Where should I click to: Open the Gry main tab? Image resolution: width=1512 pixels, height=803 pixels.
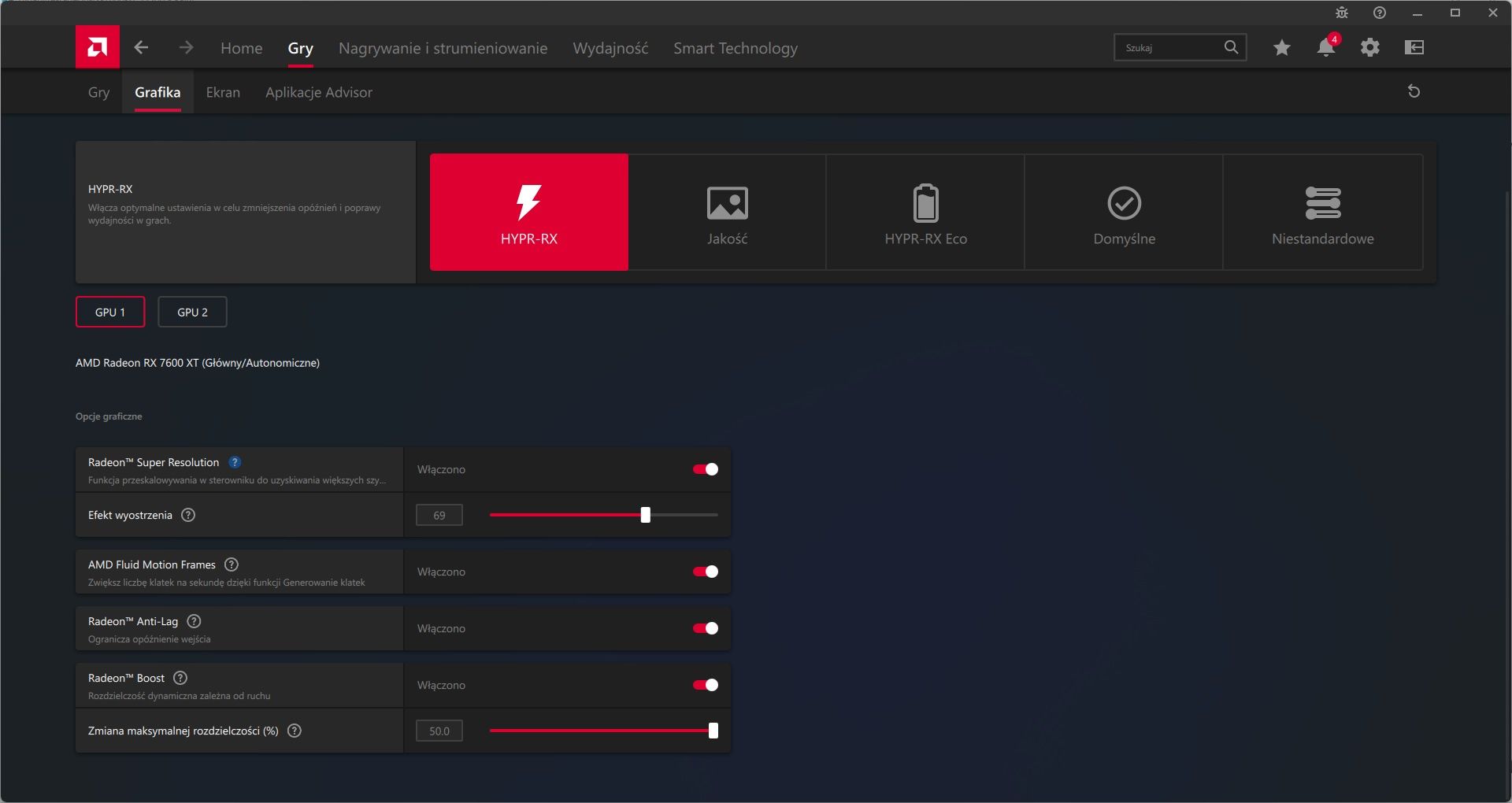pos(301,48)
